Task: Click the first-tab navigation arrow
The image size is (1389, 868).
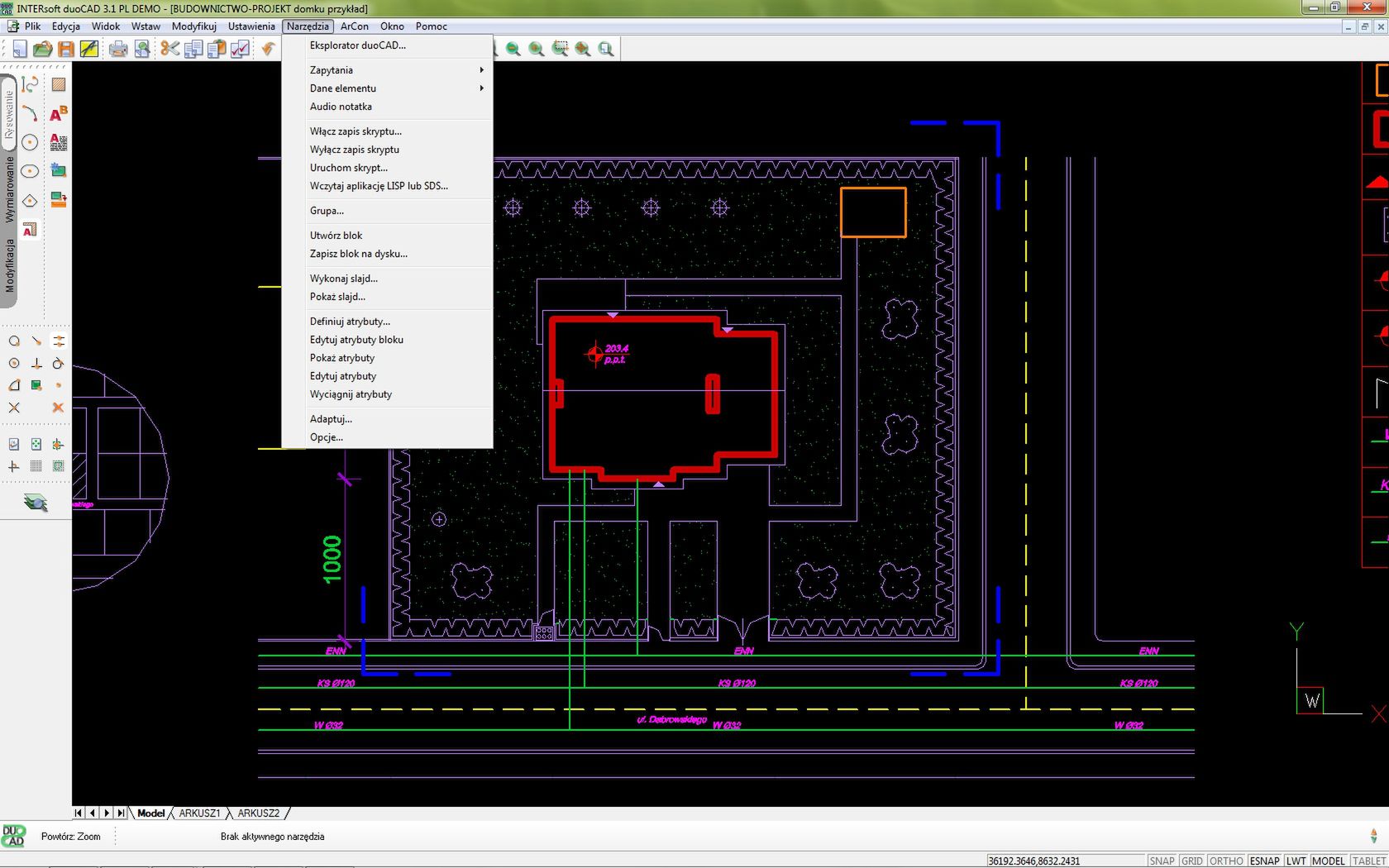Action: (x=78, y=813)
